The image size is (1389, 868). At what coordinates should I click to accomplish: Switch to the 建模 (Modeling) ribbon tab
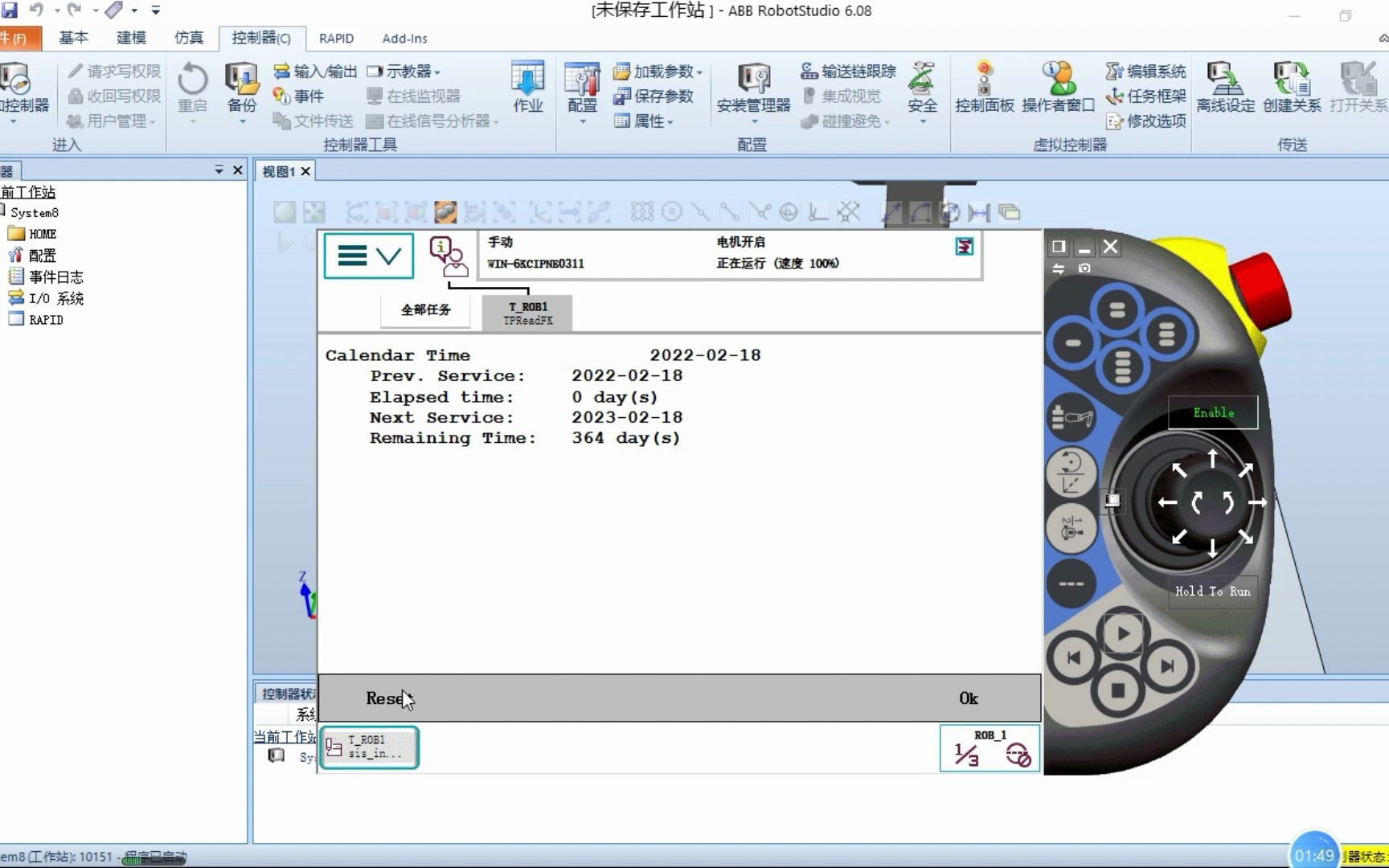[131, 38]
